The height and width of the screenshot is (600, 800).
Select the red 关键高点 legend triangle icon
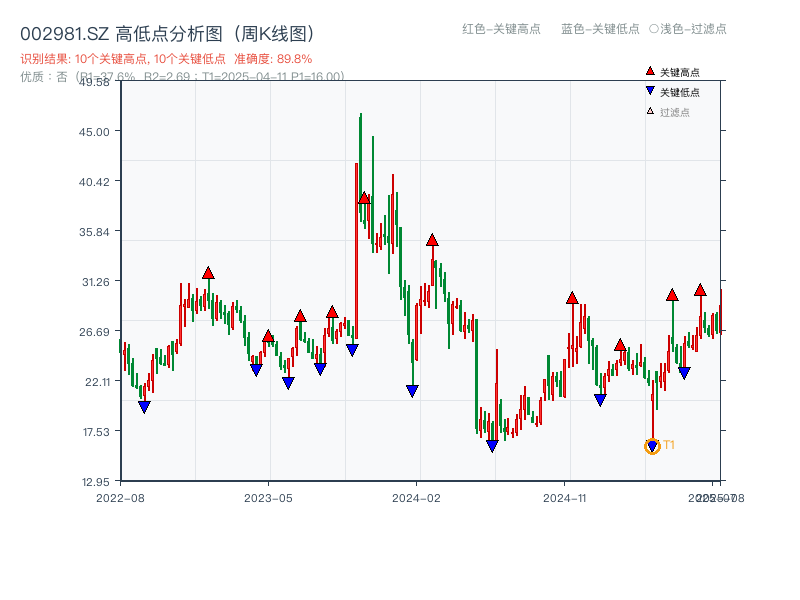click(650, 71)
